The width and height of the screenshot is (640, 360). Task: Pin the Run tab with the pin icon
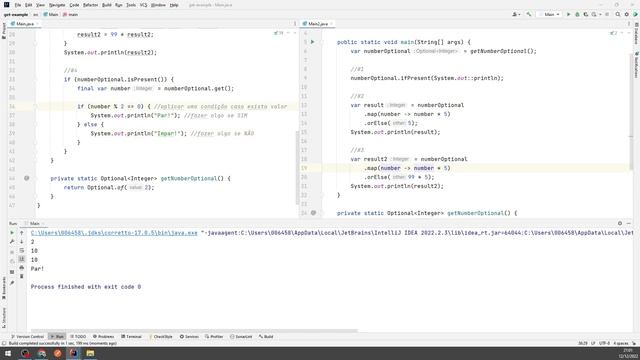pos(12,282)
